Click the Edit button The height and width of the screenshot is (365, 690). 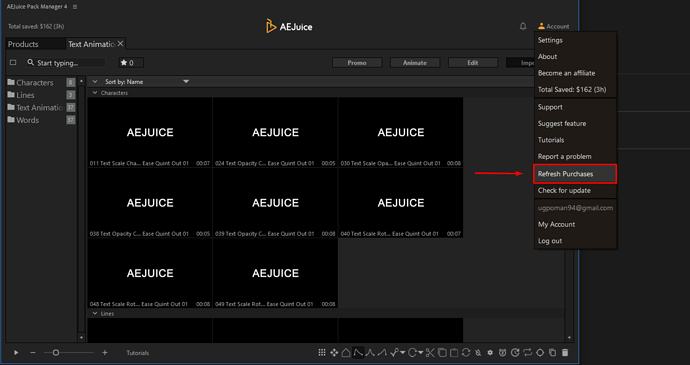click(473, 63)
